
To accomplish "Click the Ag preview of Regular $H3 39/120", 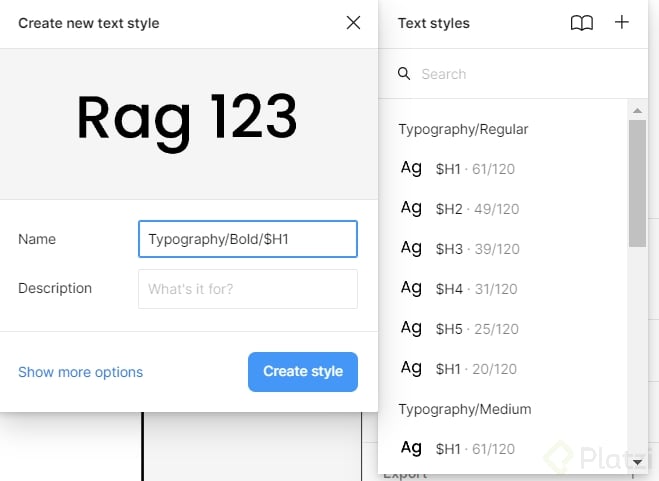I will pos(411,248).
